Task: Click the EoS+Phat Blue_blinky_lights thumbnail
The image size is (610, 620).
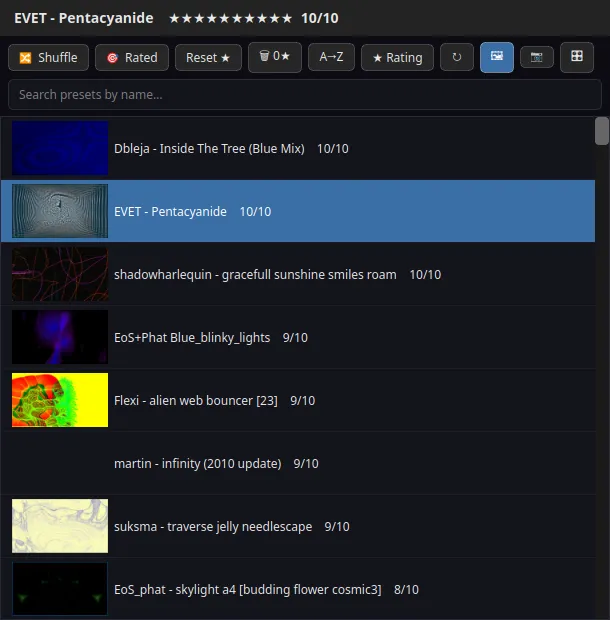Action: pyautogui.click(x=60, y=337)
